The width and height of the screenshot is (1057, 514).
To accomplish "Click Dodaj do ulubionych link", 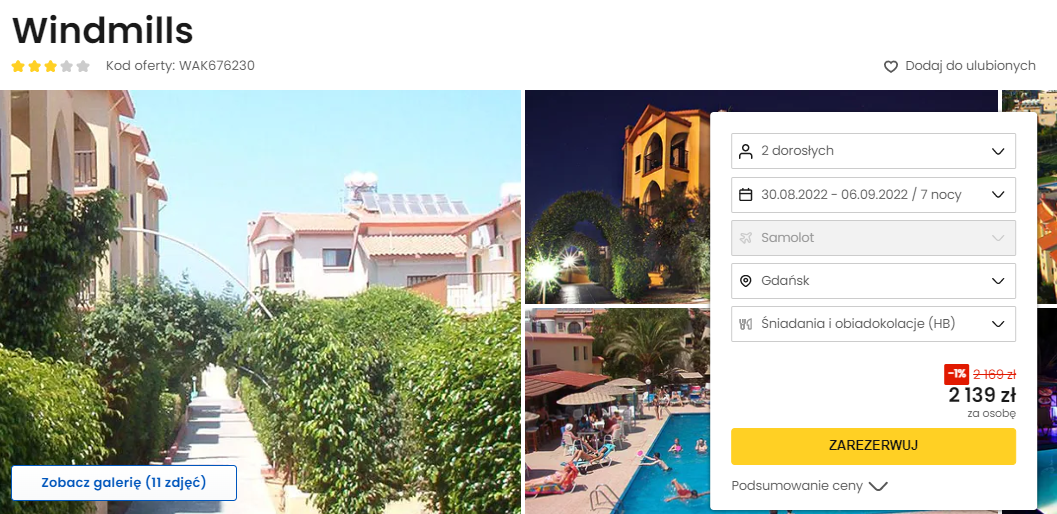I will click(970, 66).
